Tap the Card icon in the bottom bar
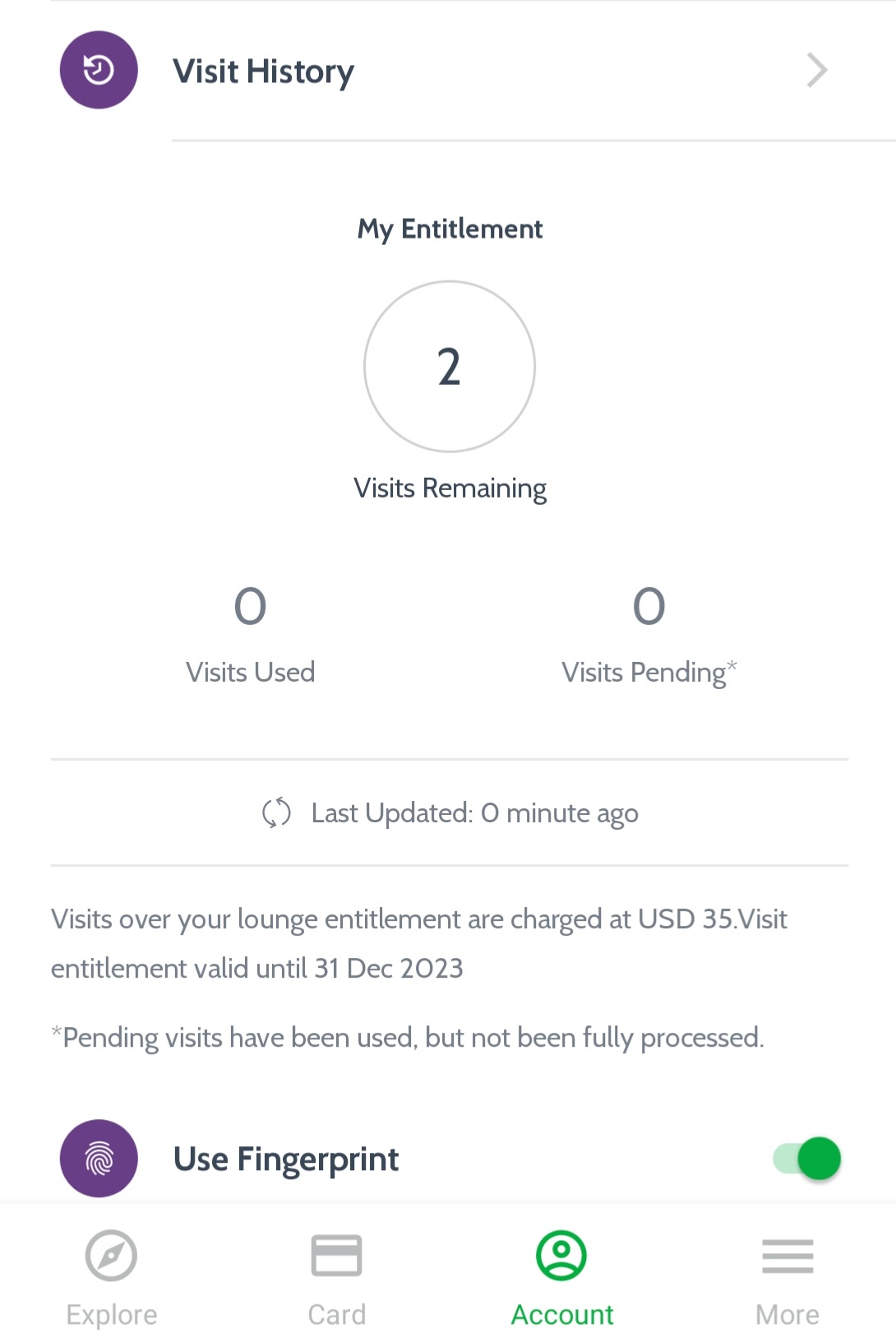This screenshot has height=1342, width=896. [x=336, y=1256]
